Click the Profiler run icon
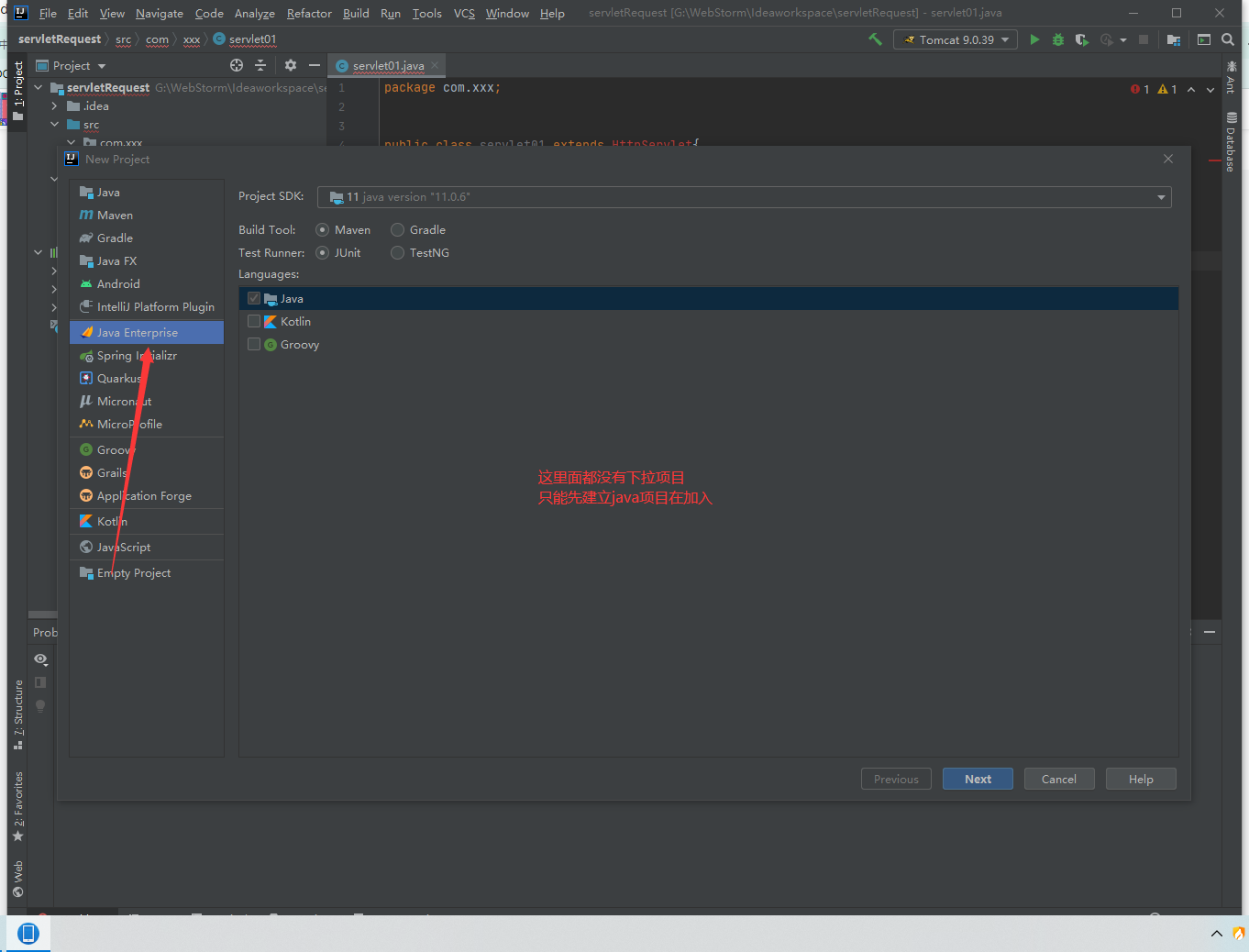Screen dimensions: 1249x952 coord(1107,39)
